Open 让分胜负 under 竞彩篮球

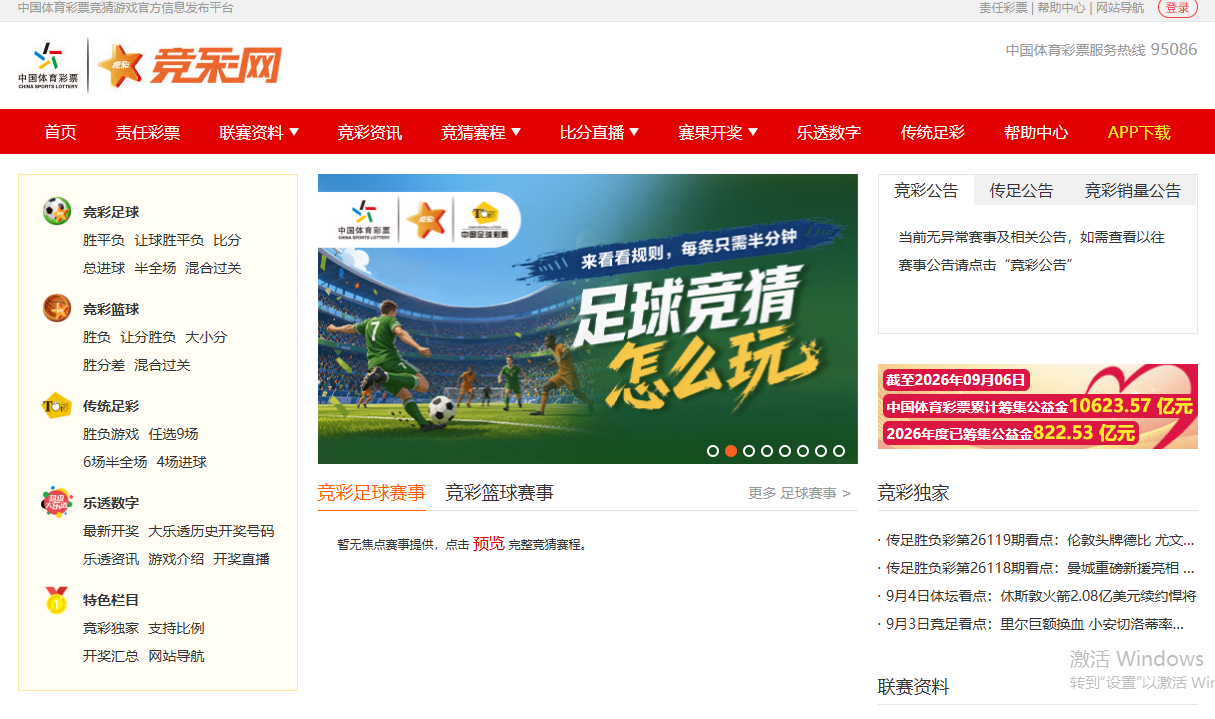[x=148, y=337]
